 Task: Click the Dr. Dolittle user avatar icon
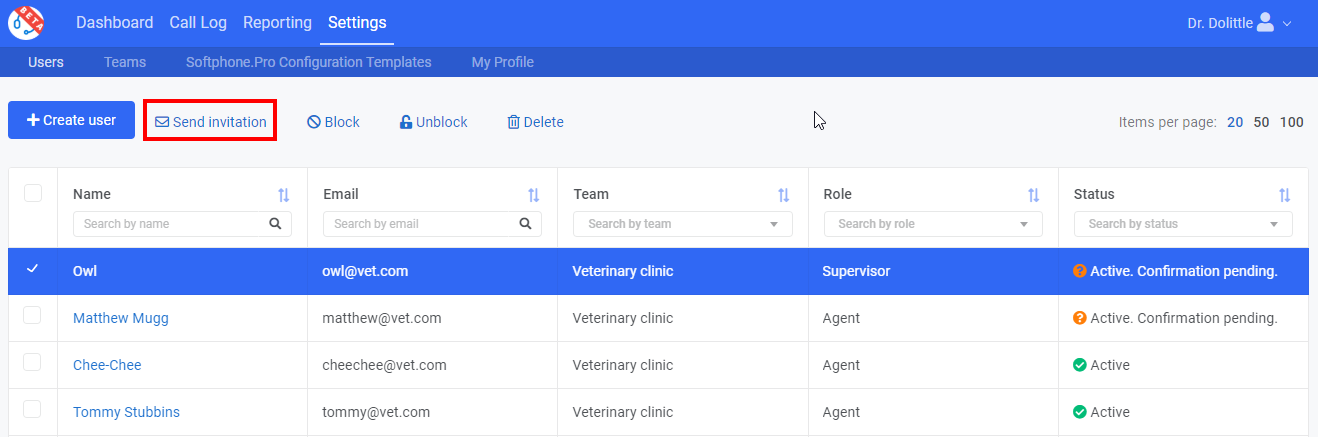[1265, 22]
